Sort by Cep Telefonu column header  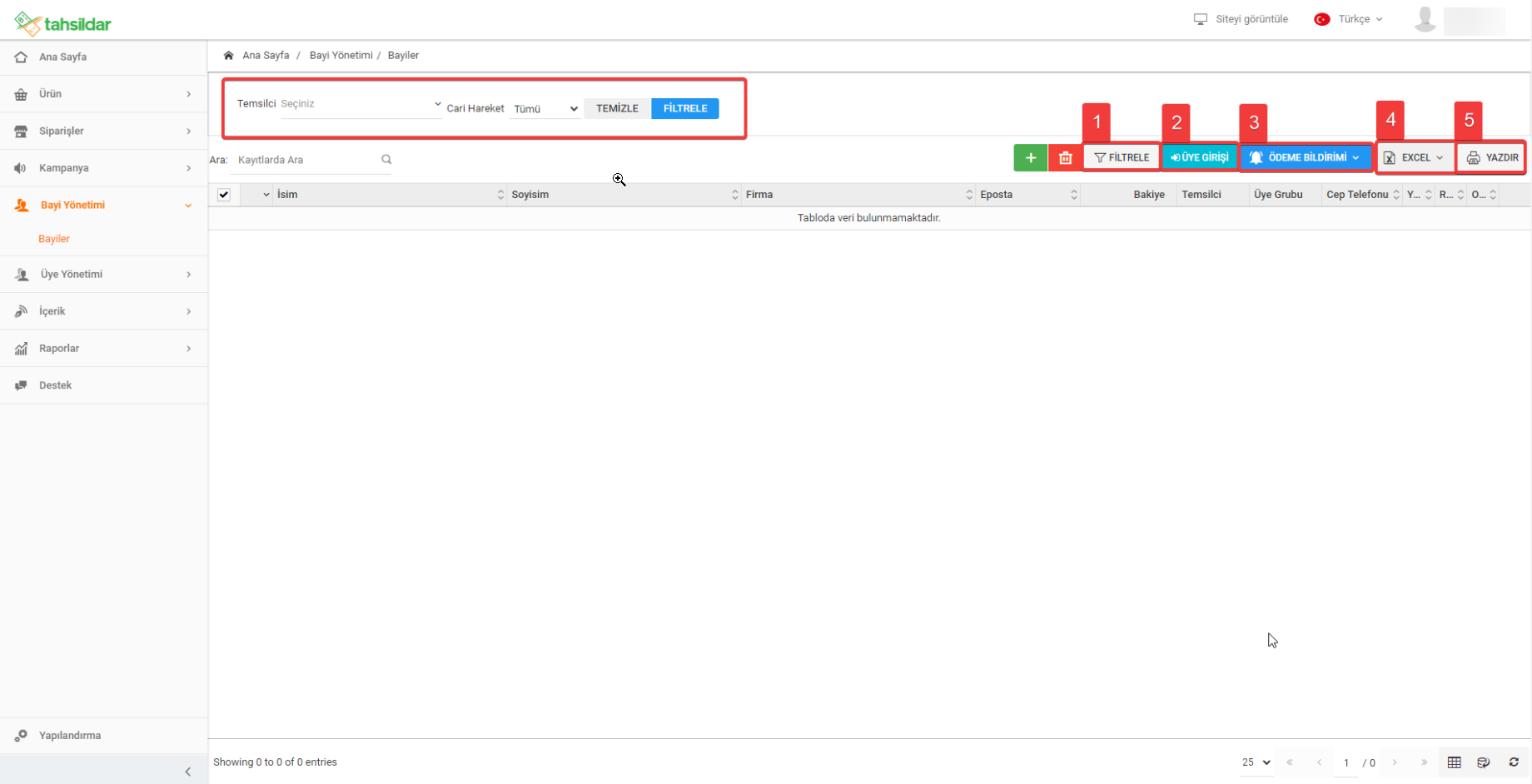coord(1362,195)
